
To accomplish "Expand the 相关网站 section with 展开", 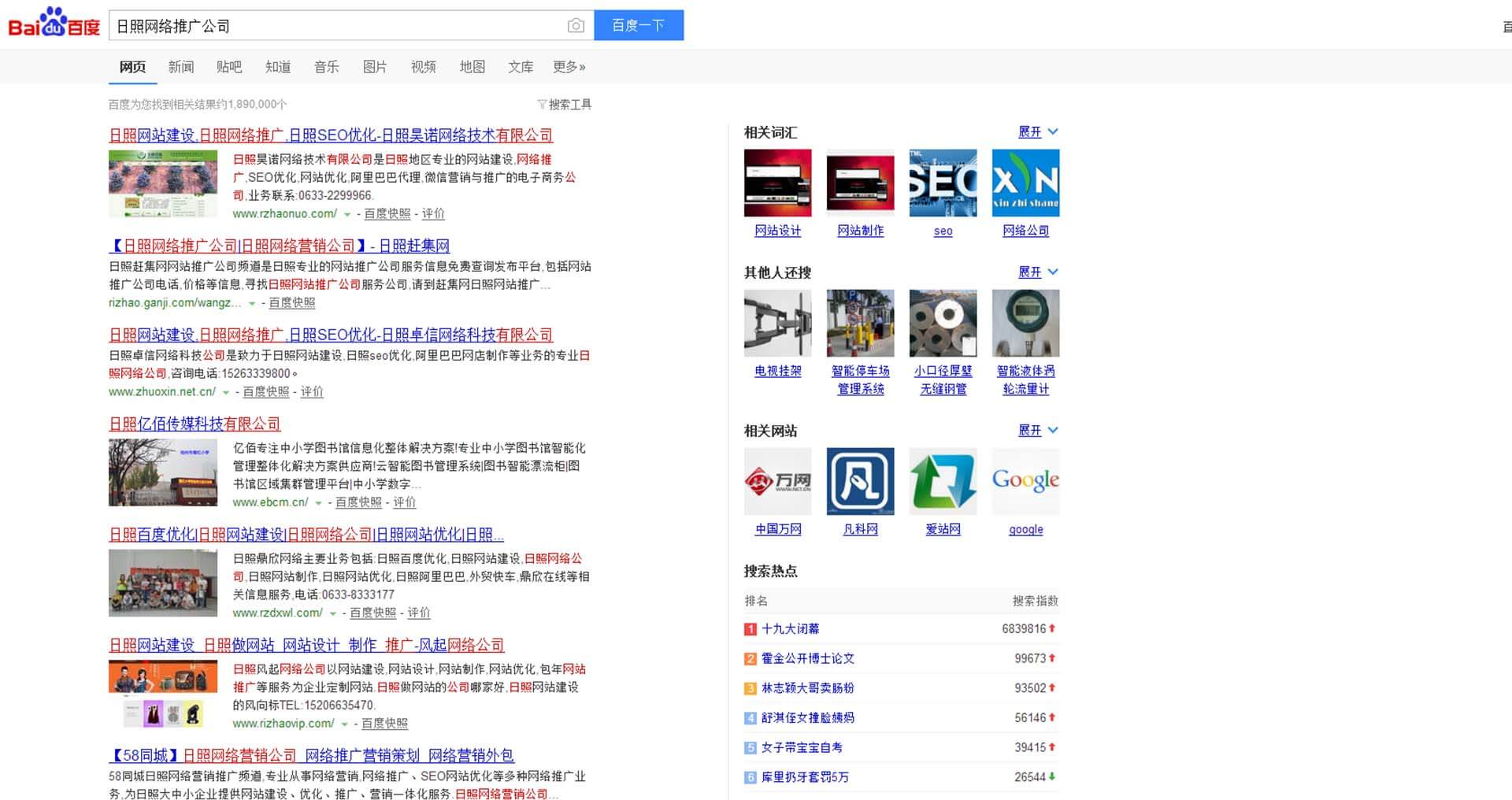I will (1038, 431).
